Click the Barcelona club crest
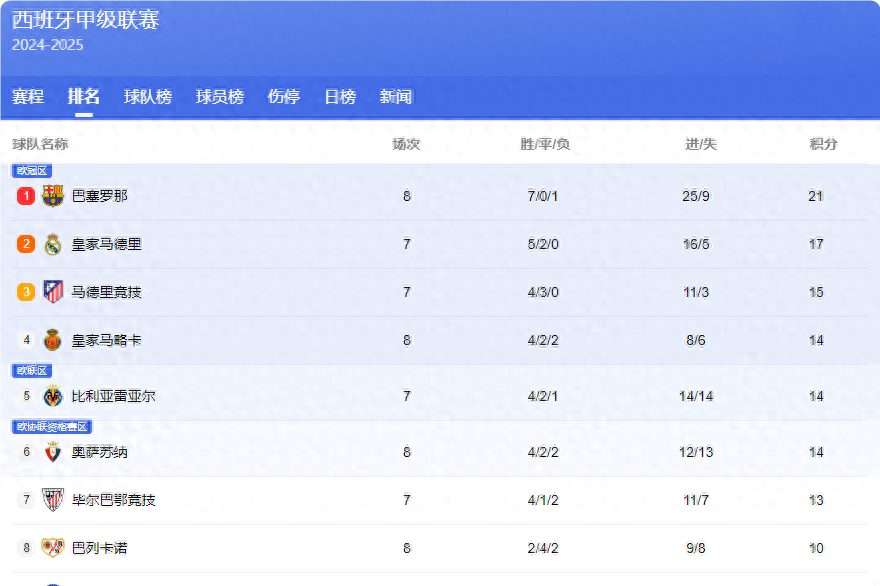Image resolution: width=880 pixels, height=586 pixels. tap(53, 196)
